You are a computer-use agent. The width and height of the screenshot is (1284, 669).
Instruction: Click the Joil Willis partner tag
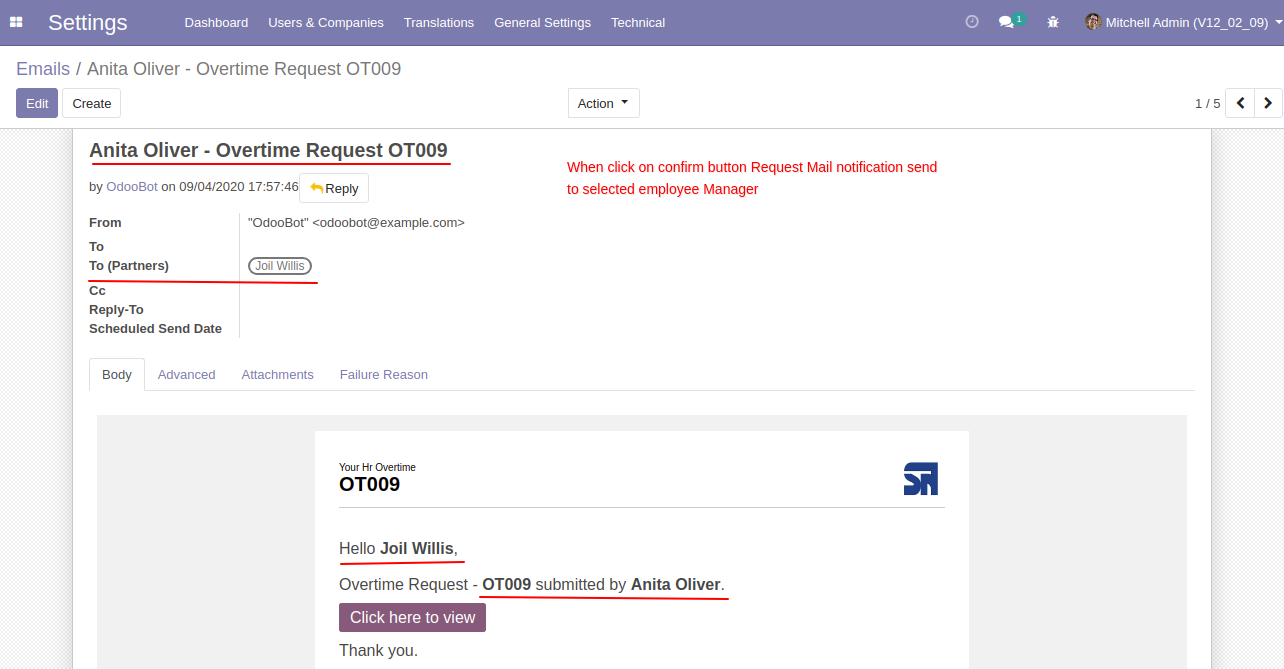click(x=280, y=266)
